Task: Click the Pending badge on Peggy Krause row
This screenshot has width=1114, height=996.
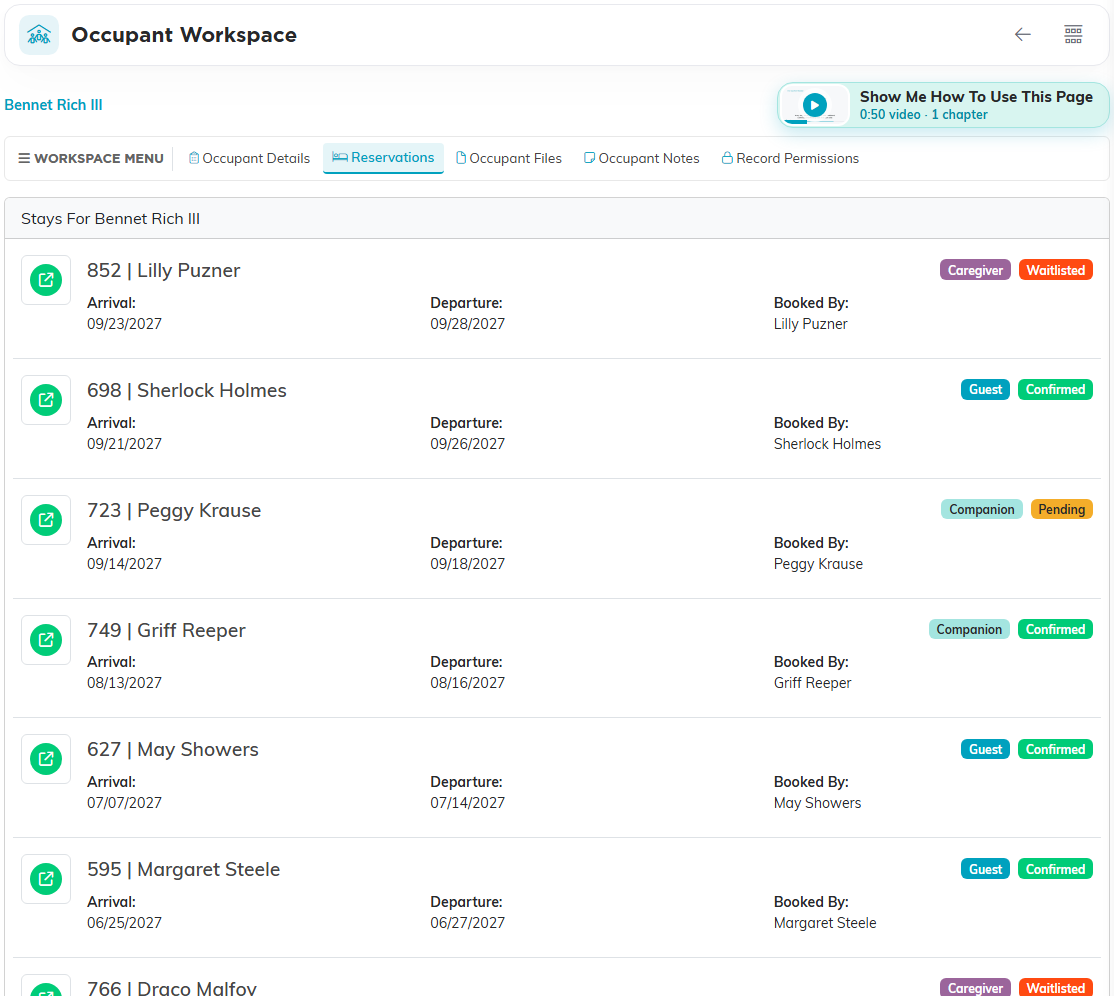Action: tap(1061, 509)
